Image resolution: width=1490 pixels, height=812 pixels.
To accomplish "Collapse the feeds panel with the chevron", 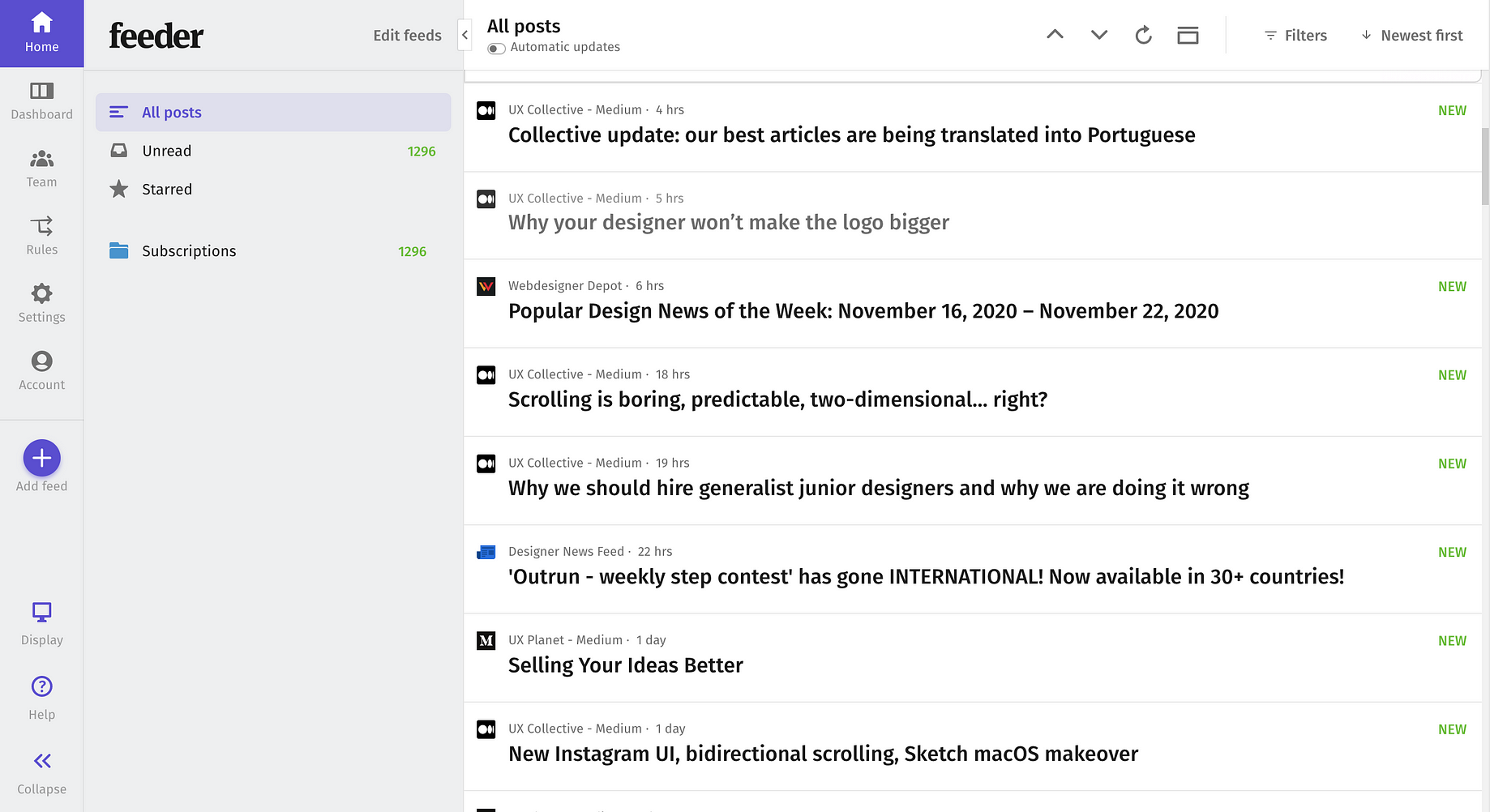I will click(x=465, y=35).
